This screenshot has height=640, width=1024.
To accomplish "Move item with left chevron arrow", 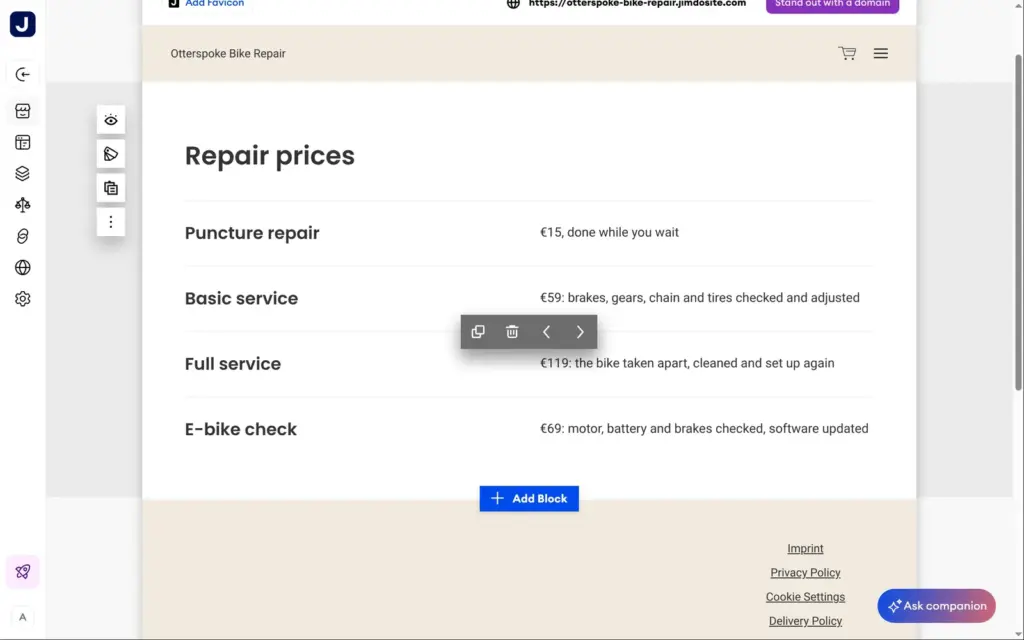I will tap(546, 332).
